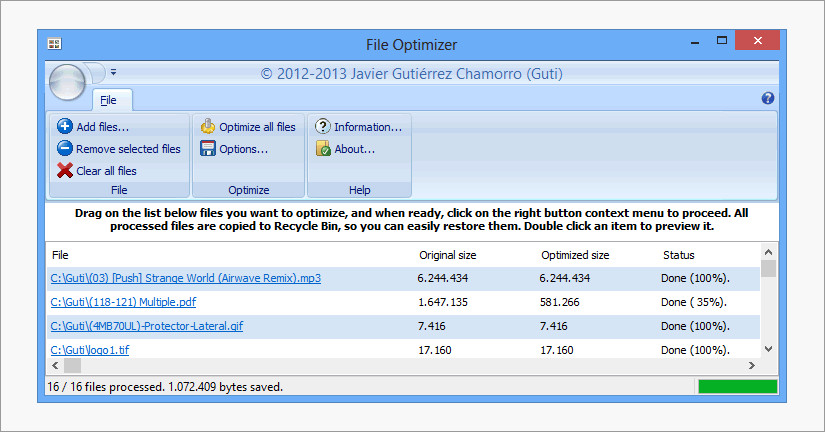Click the blue help icon at ribbon right

(768, 98)
